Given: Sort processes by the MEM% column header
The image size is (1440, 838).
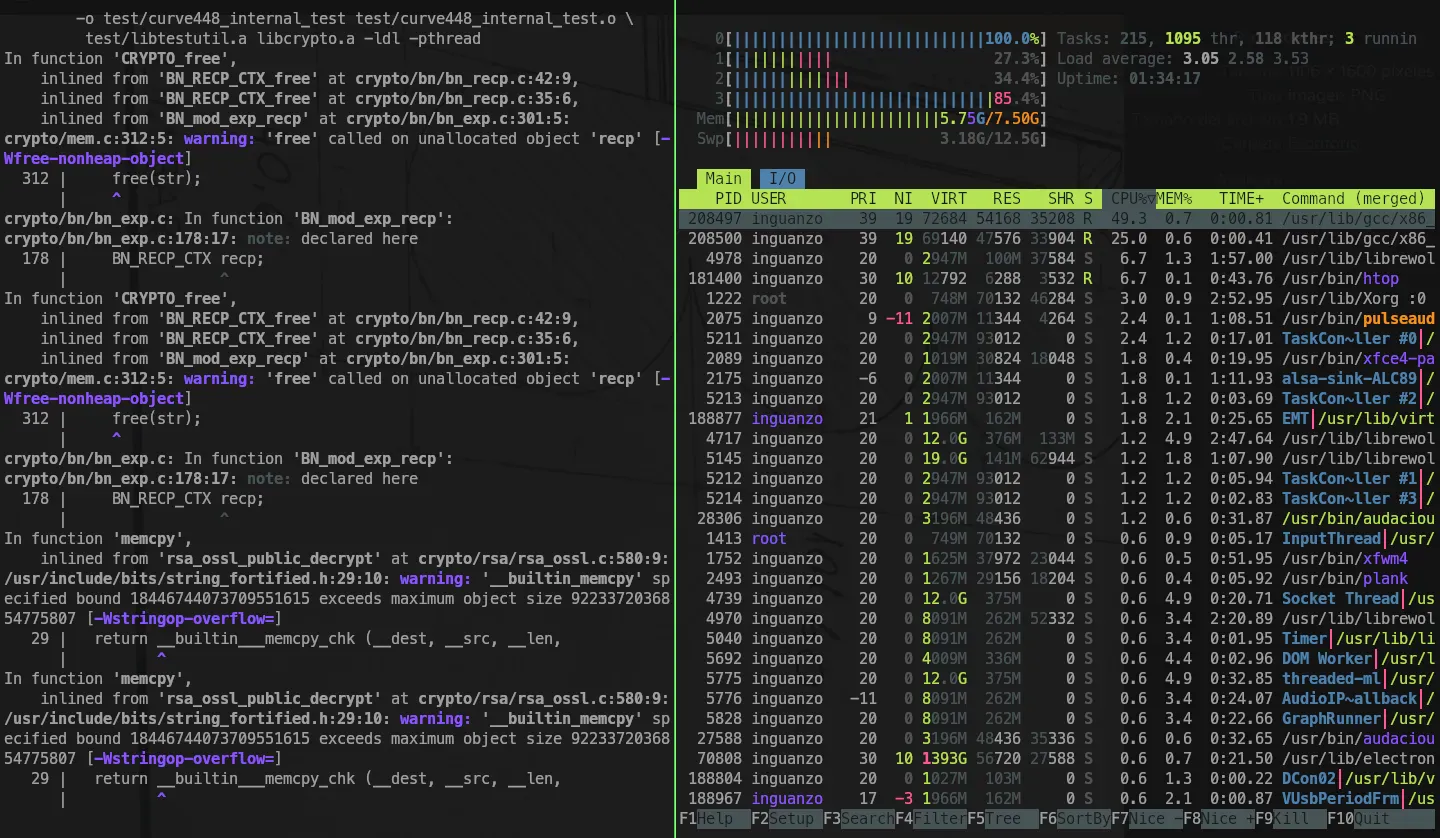Looking at the screenshot, I should 1178,199.
